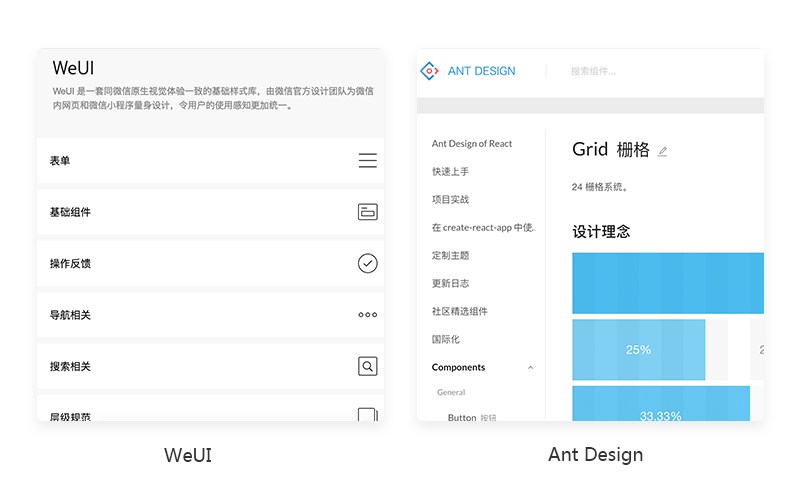Collapse the Components section chevron
Viewport: 800px width, 500px height.
(x=530, y=368)
